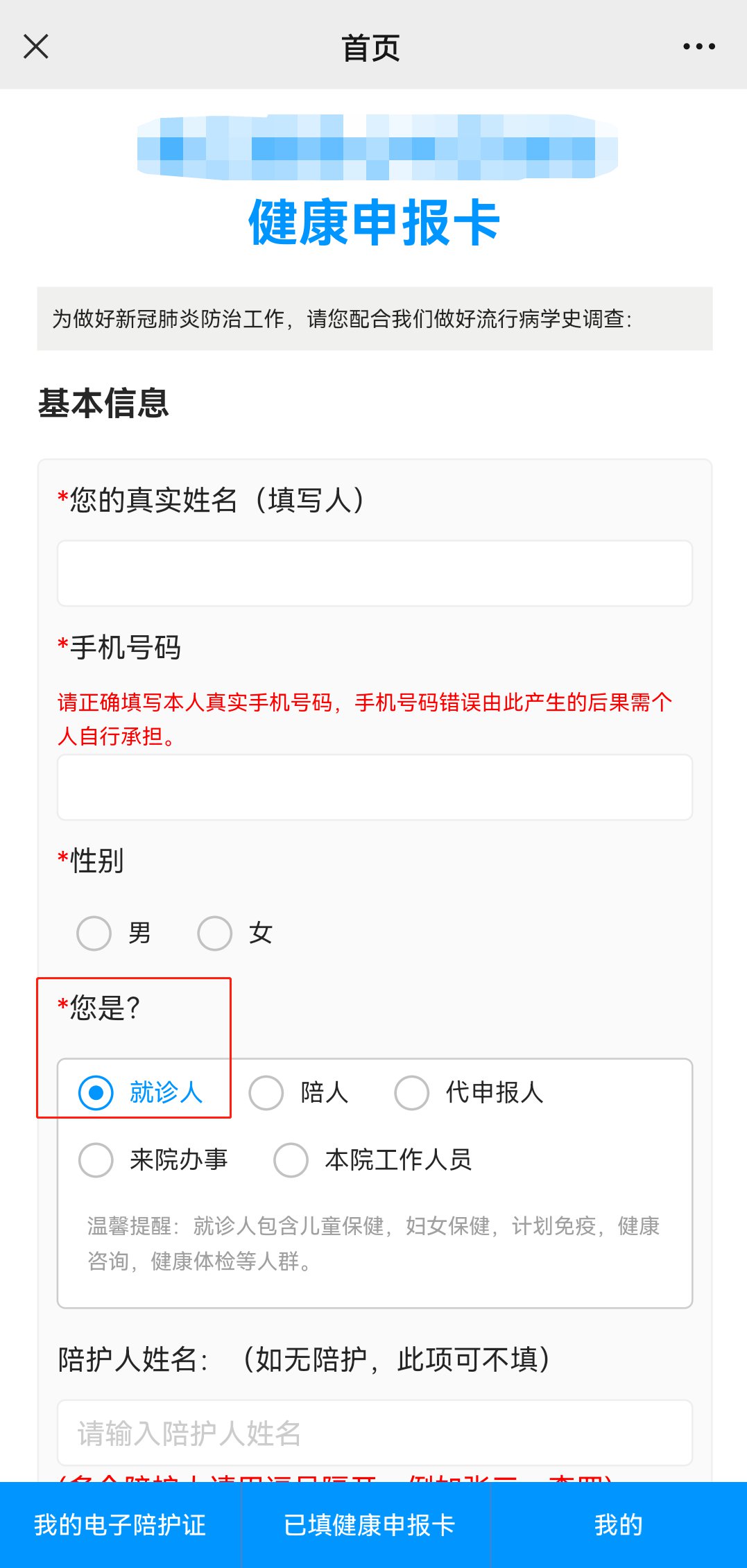Viewport: 747px width, 1568px height.
Task: Click the real name input field
Action: 375,574
